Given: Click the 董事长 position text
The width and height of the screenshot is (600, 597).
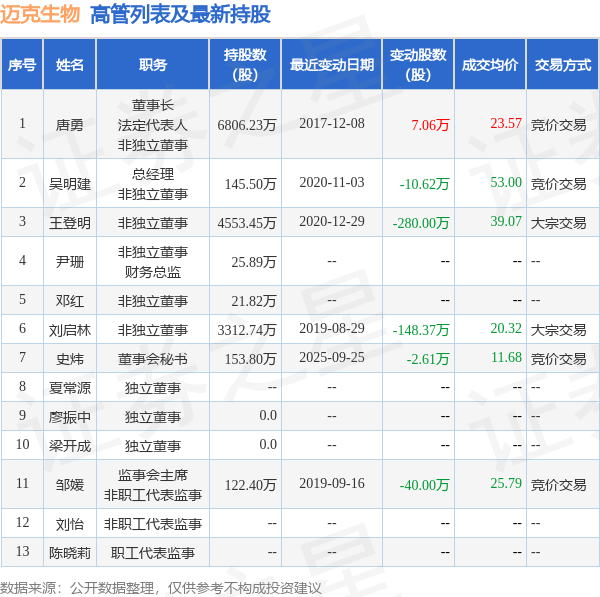Looking at the screenshot, I should [153, 105].
